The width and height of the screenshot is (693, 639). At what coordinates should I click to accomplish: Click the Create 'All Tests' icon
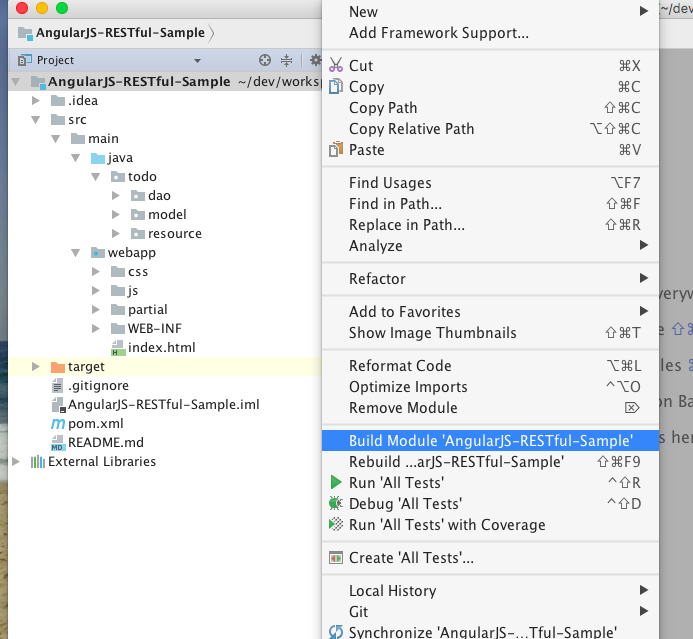(x=336, y=558)
